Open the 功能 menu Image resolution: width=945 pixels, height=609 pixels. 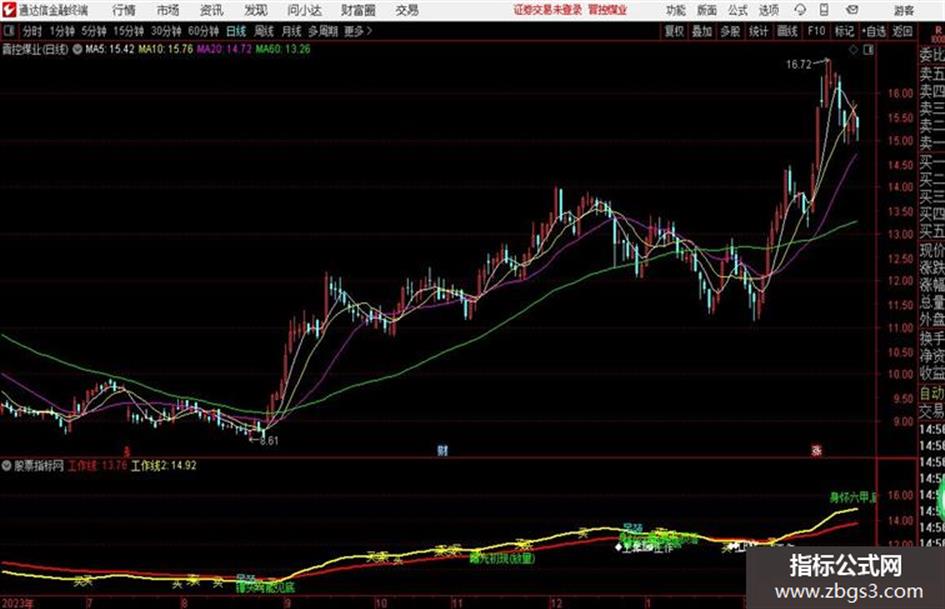click(x=676, y=10)
